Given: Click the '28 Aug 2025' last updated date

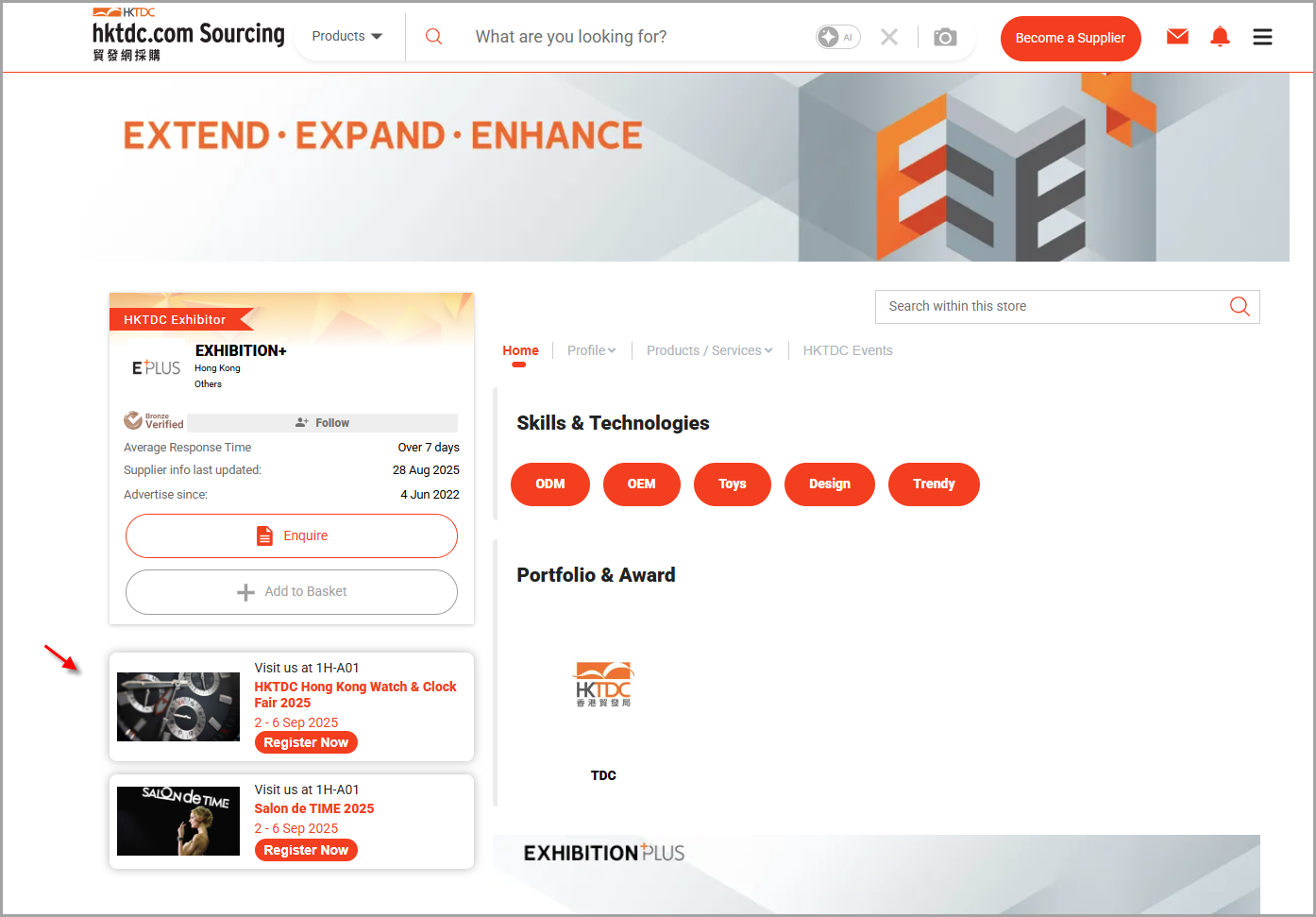Looking at the screenshot, I should click(426, 470).
